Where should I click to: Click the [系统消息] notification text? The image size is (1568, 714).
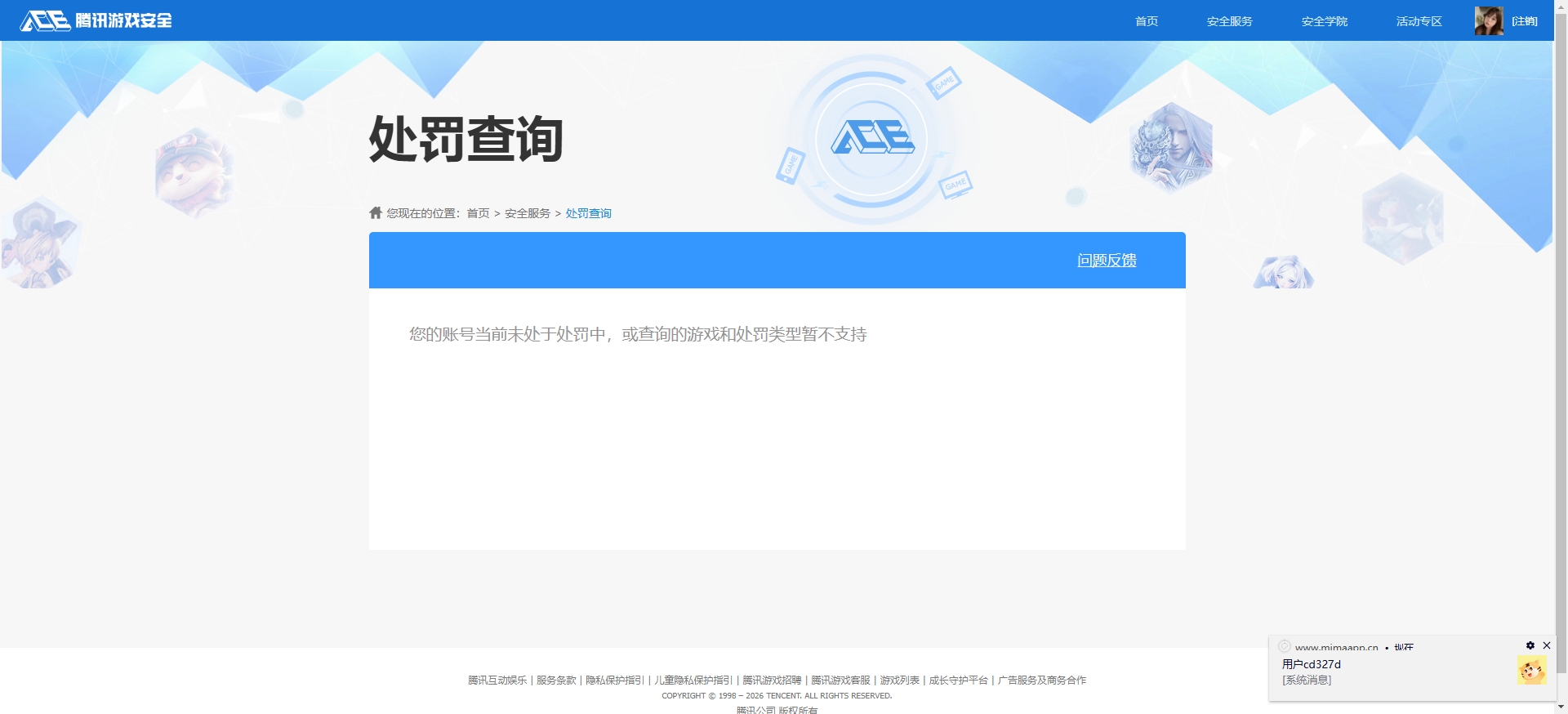click(1307, 680)
